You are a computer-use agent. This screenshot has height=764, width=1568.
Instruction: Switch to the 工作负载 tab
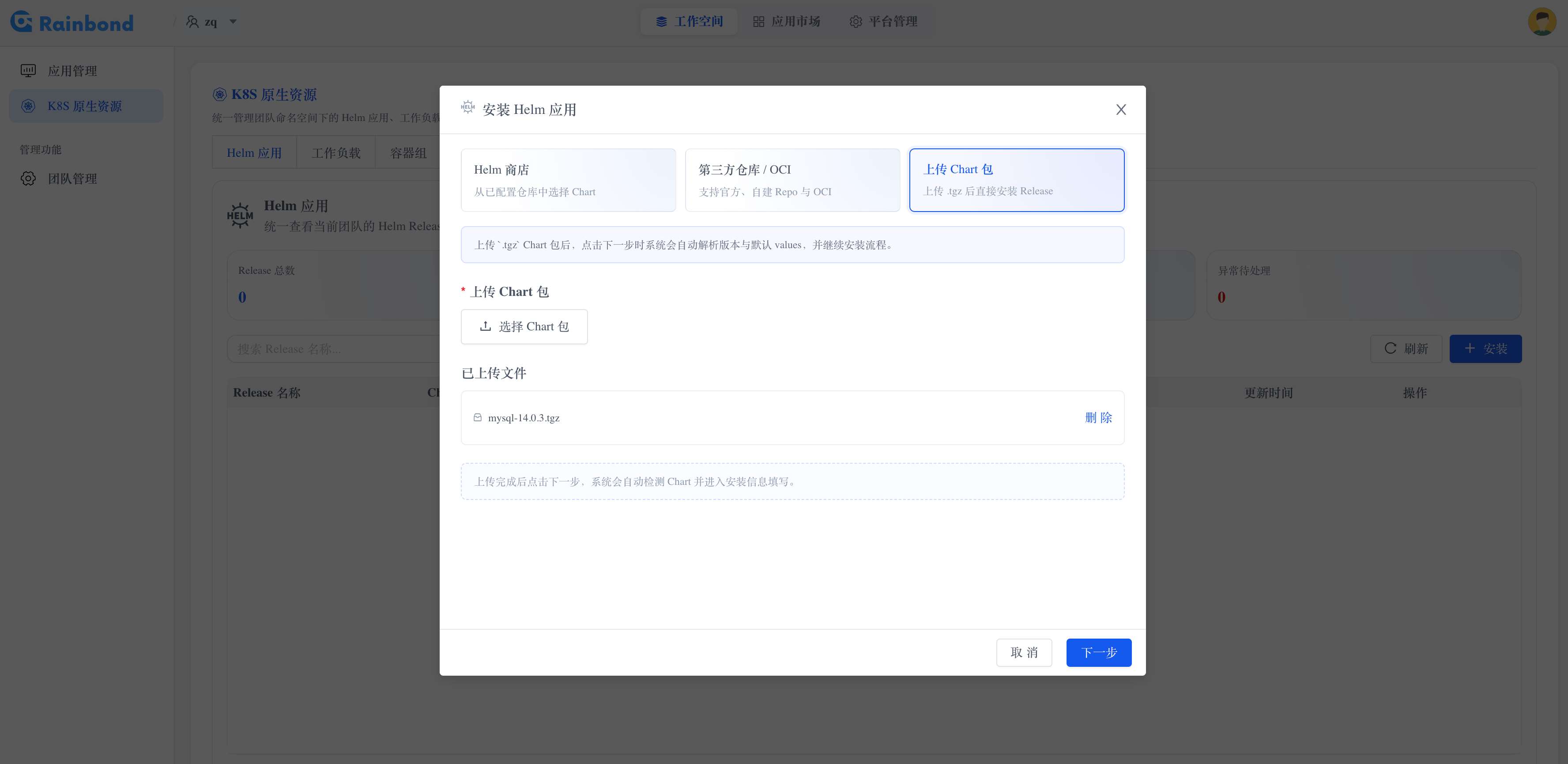tap(335, 152)
